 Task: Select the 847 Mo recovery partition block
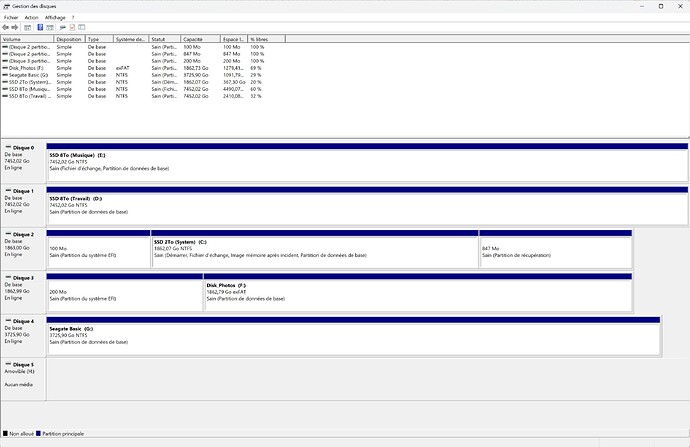(556, 249)
